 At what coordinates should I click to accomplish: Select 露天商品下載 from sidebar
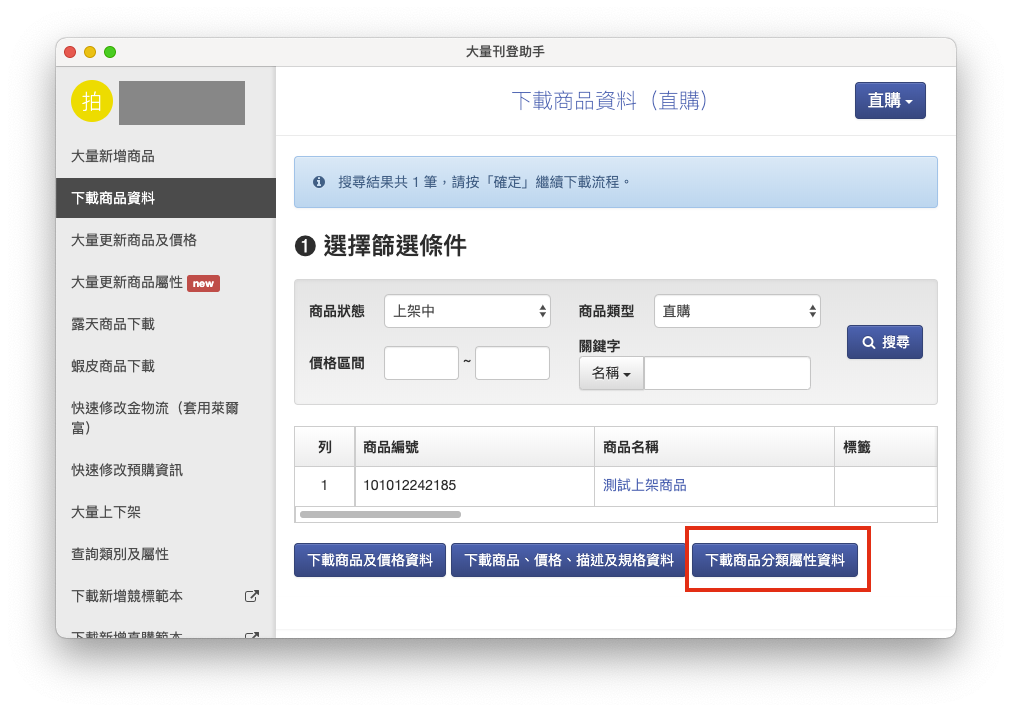113,324
